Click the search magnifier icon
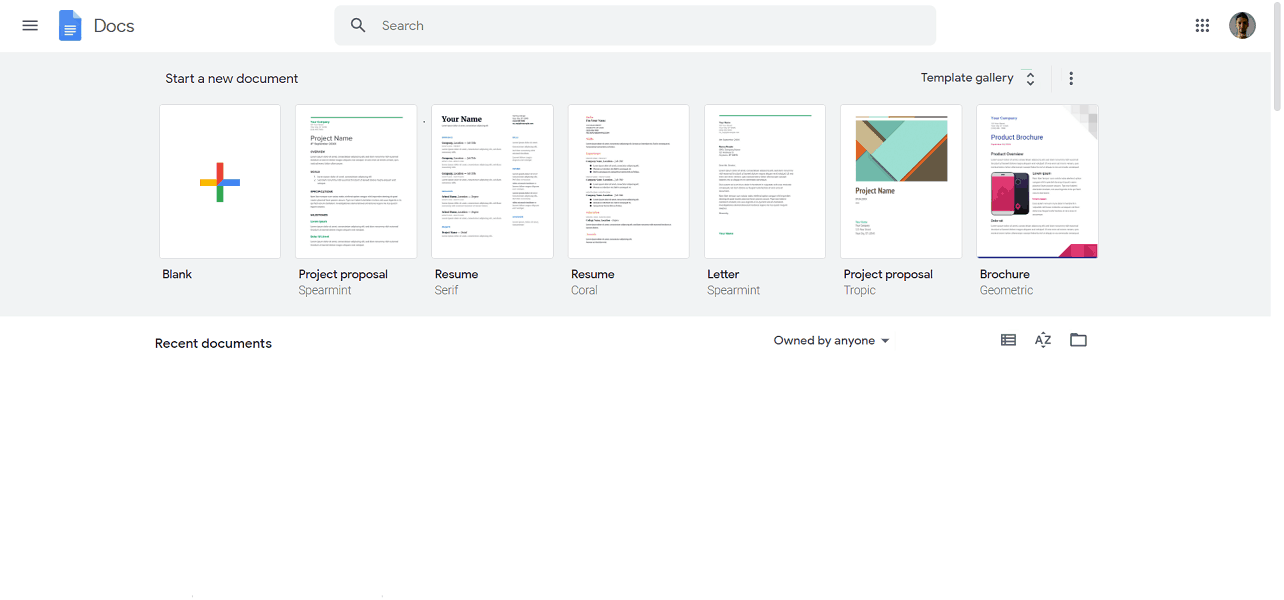 (x=358, y=26)
